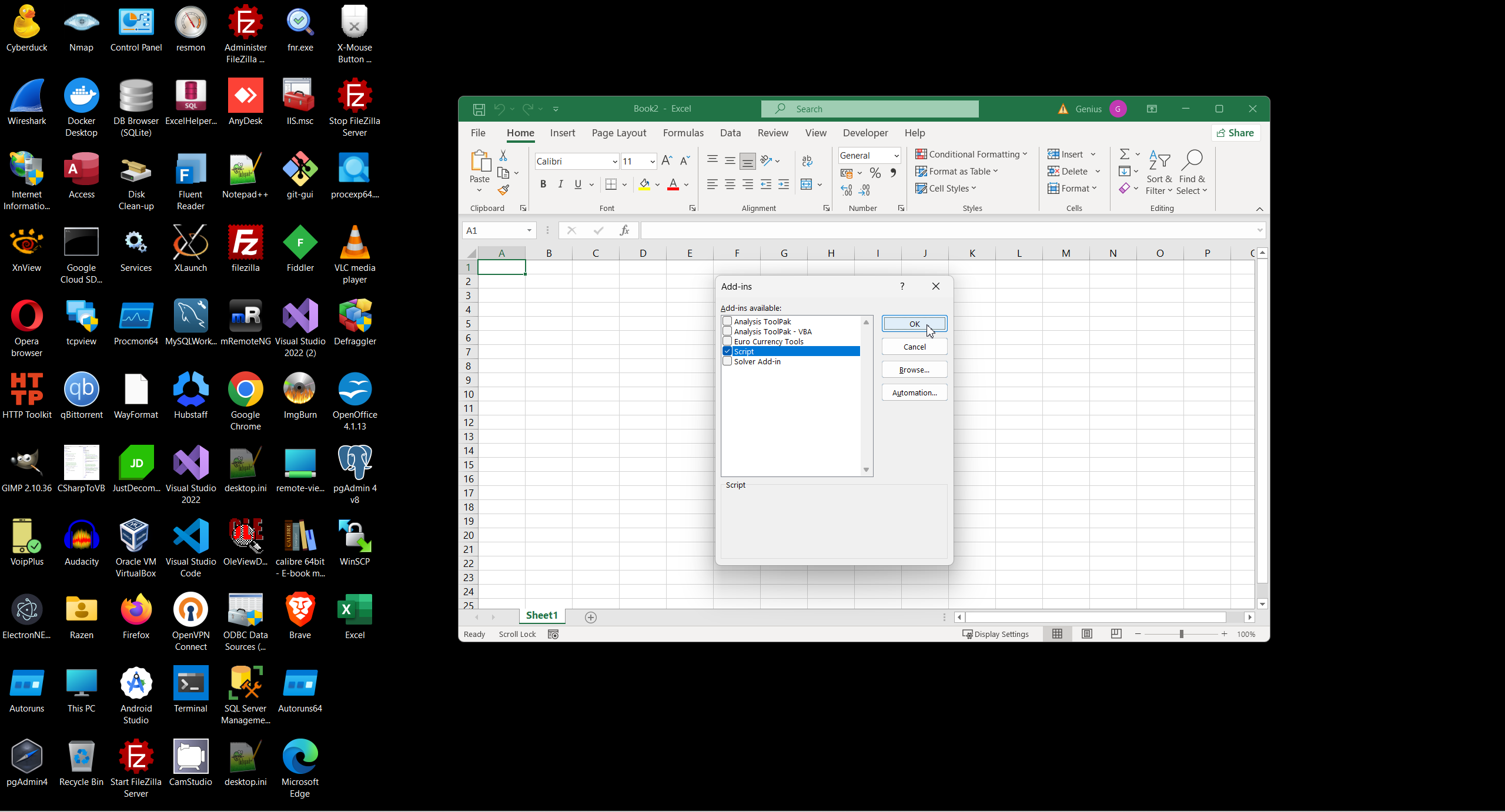Open the Formulas ribbon tab
This screenshot has height=812, width=1505.
click(x=683, y=133)
